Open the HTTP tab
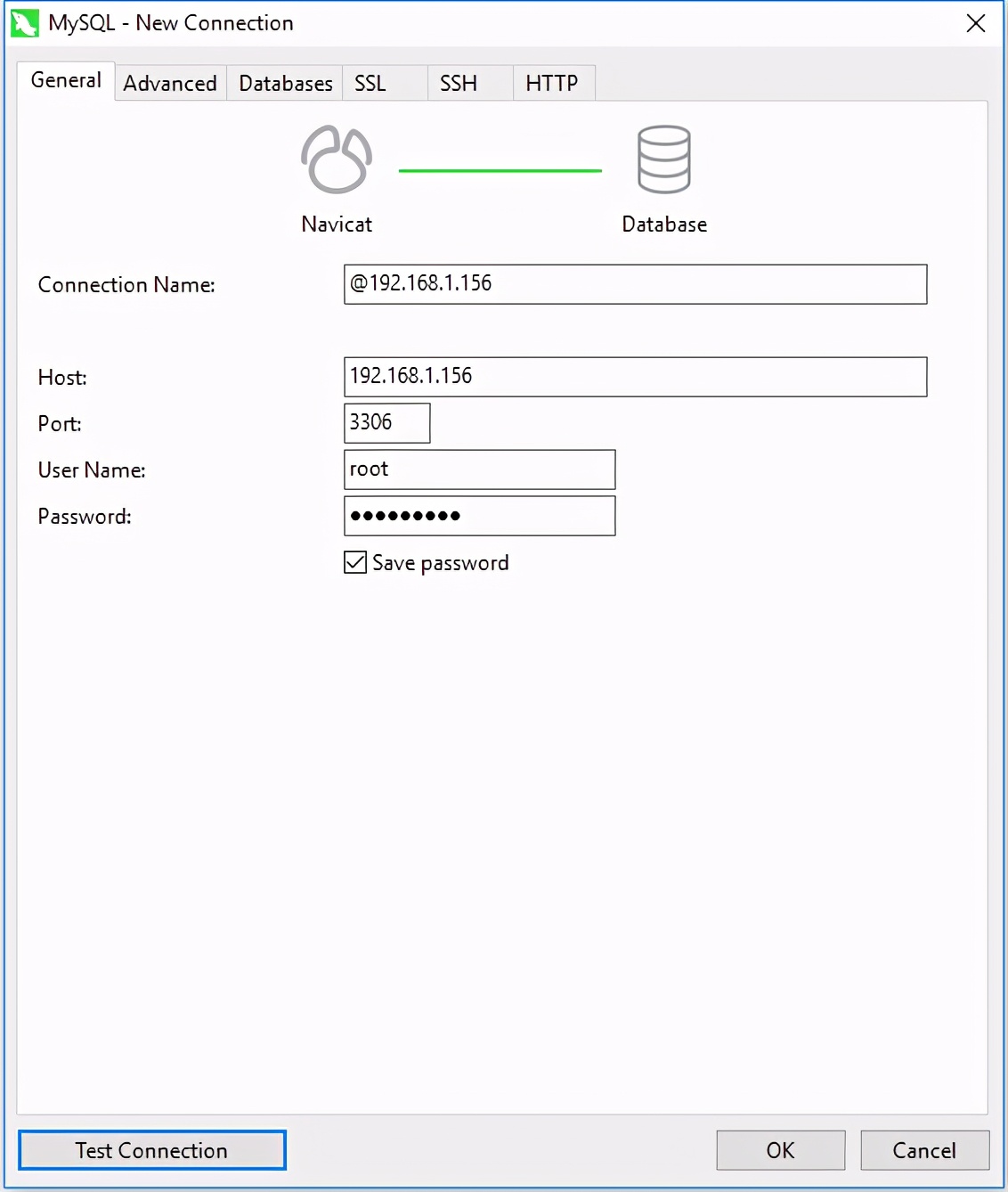This screenshot has height=1192, width=1008. pyautogui.click(x=554, y=83)
